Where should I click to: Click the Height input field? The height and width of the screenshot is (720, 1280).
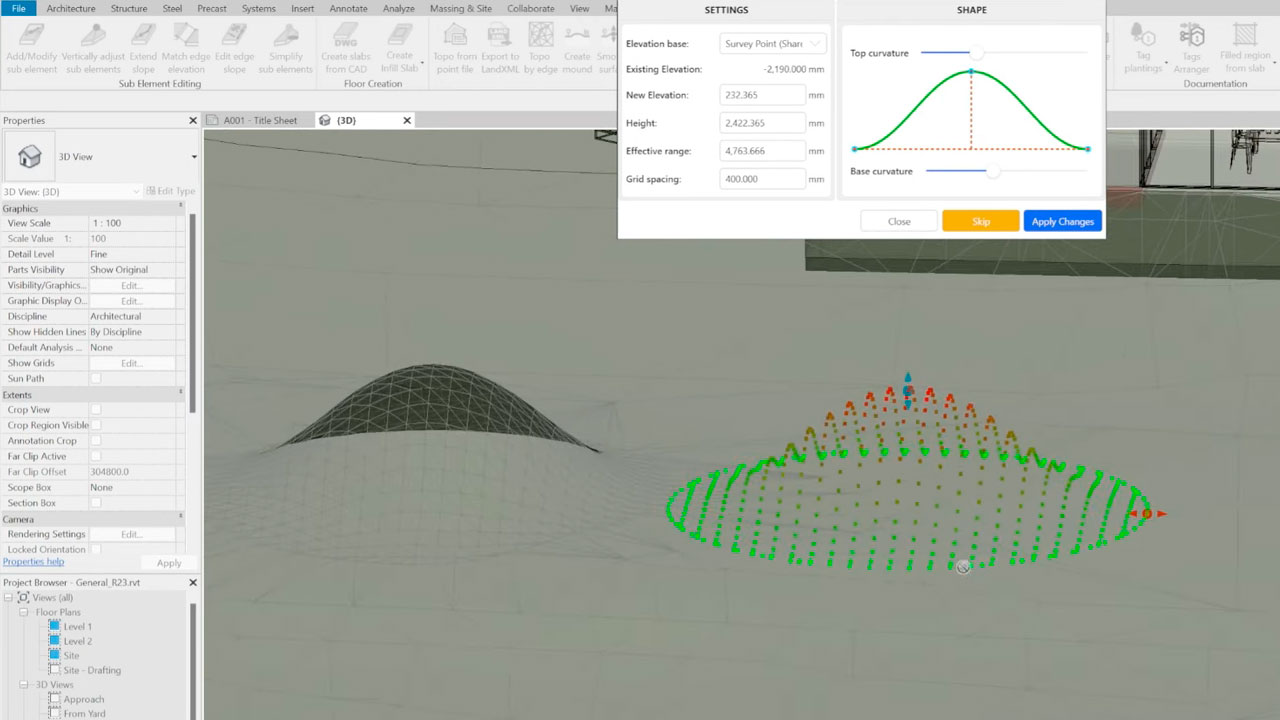(x=762, y=123)
